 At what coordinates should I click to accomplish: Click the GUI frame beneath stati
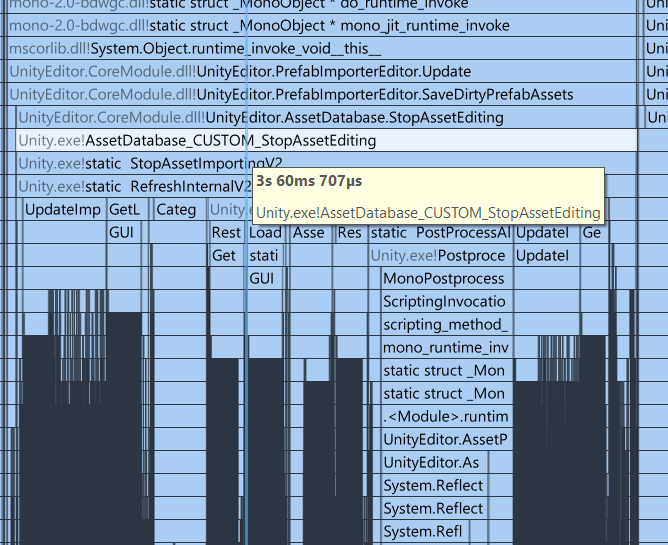pyautogui.click(x=266, y=279)
